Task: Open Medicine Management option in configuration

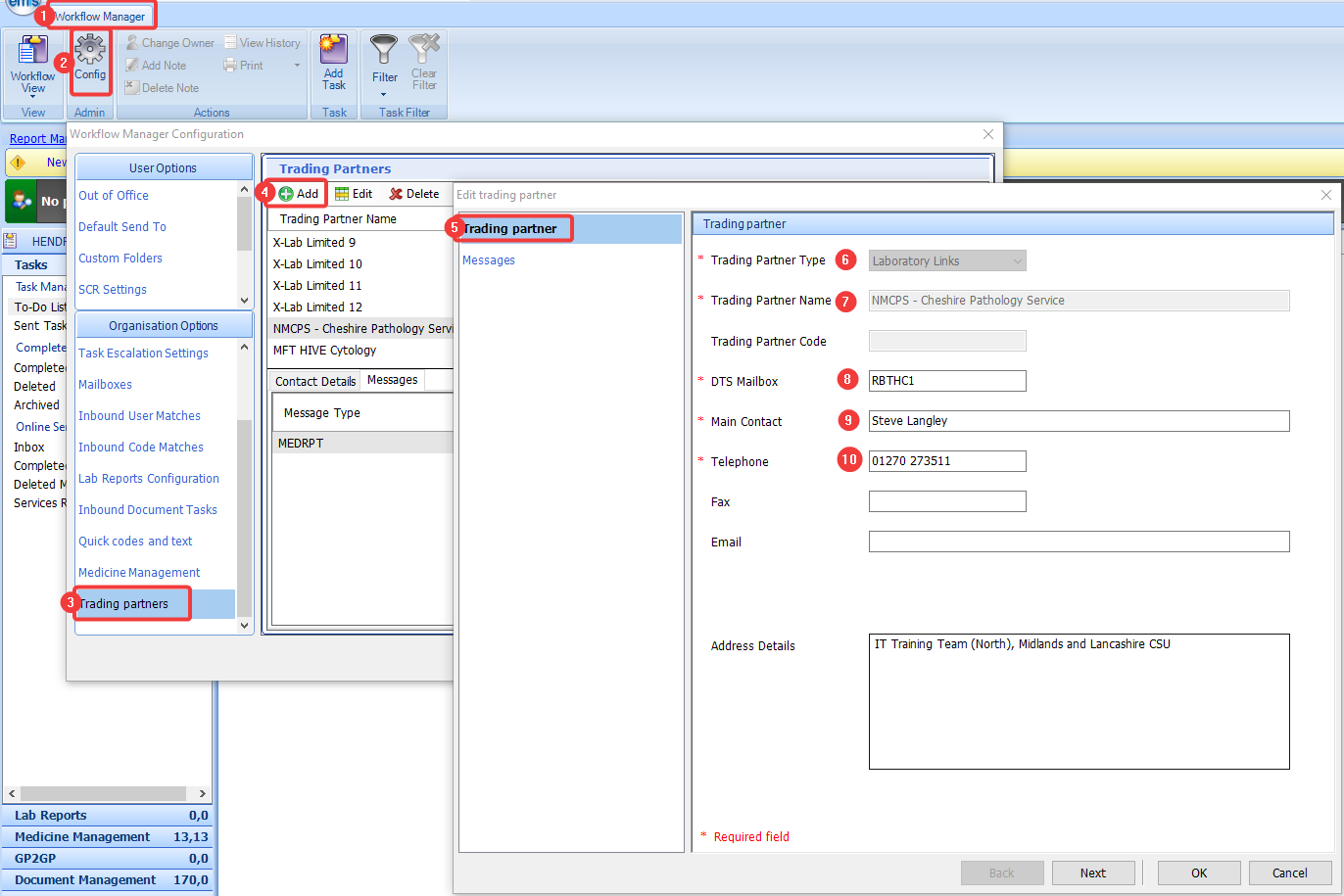Action: 139,573
